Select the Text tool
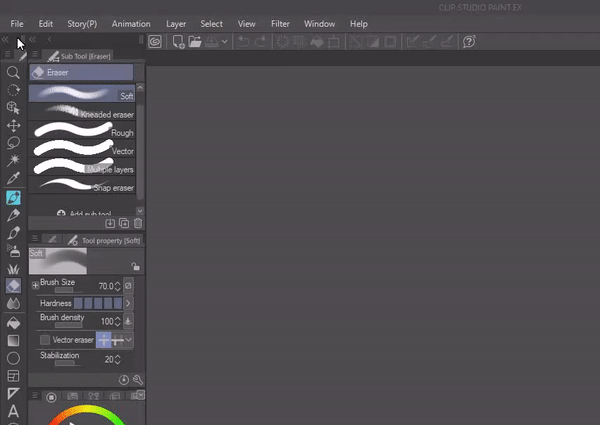 point(13,411)
